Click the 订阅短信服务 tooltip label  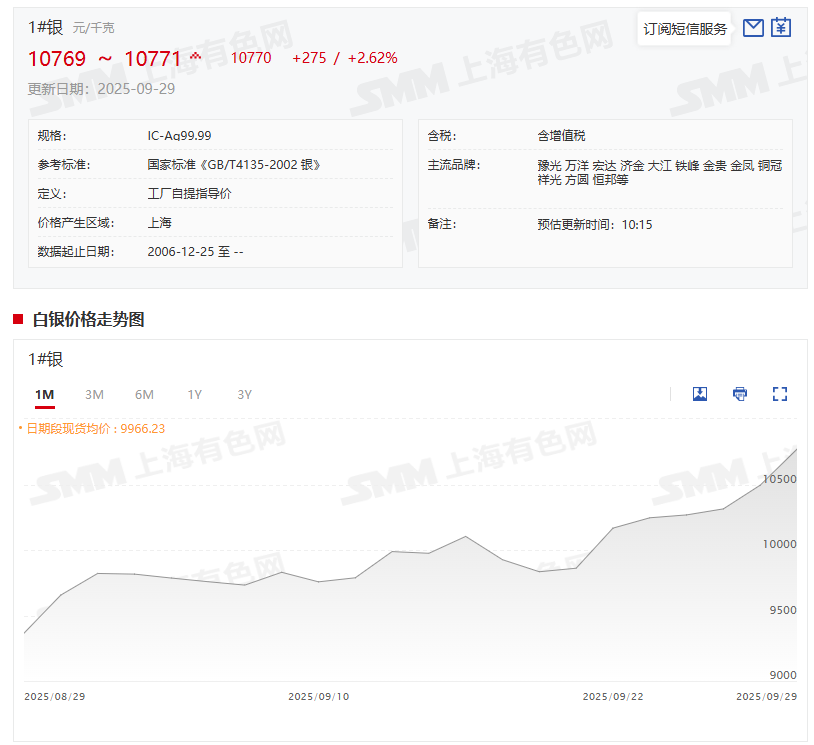point(685,29)
